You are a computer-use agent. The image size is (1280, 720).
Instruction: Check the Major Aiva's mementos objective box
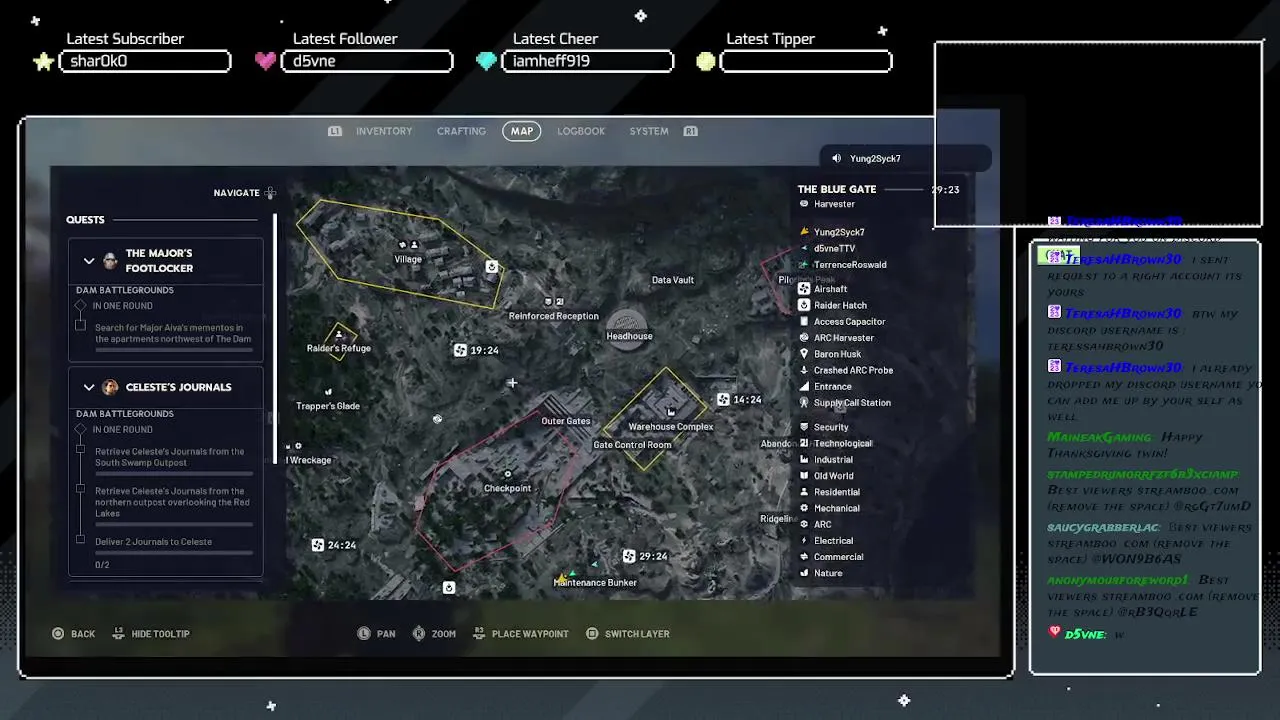(x=81, y=325)
